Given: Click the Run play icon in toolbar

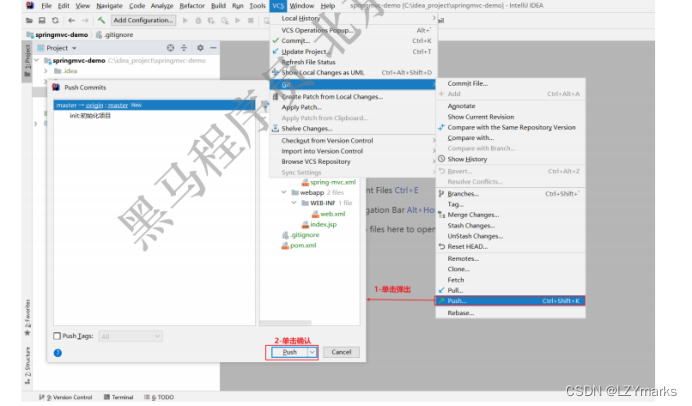Looking at the screenshot, I should click(x=185, y=20).
